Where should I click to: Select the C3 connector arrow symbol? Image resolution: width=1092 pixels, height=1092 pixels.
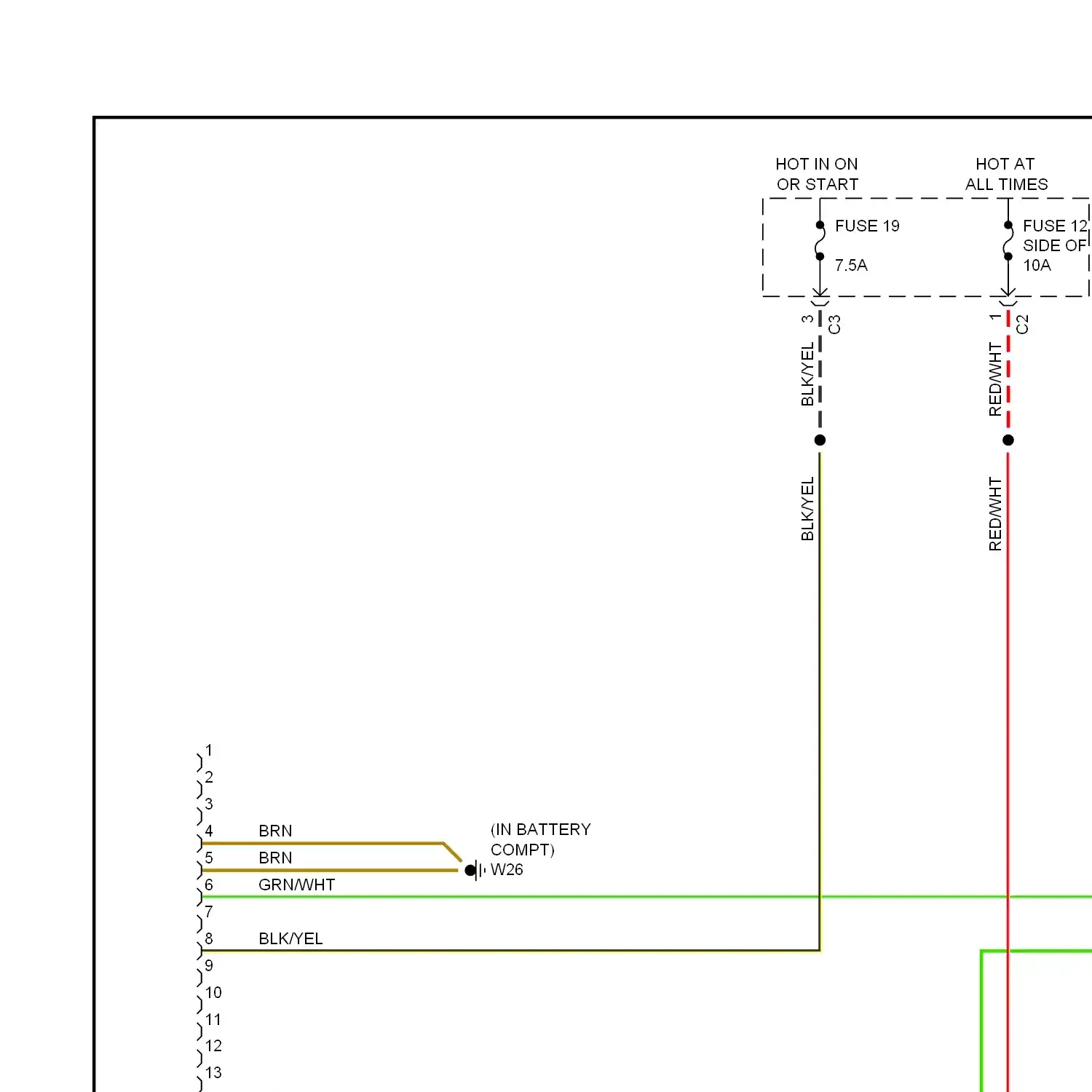point(820,297)
